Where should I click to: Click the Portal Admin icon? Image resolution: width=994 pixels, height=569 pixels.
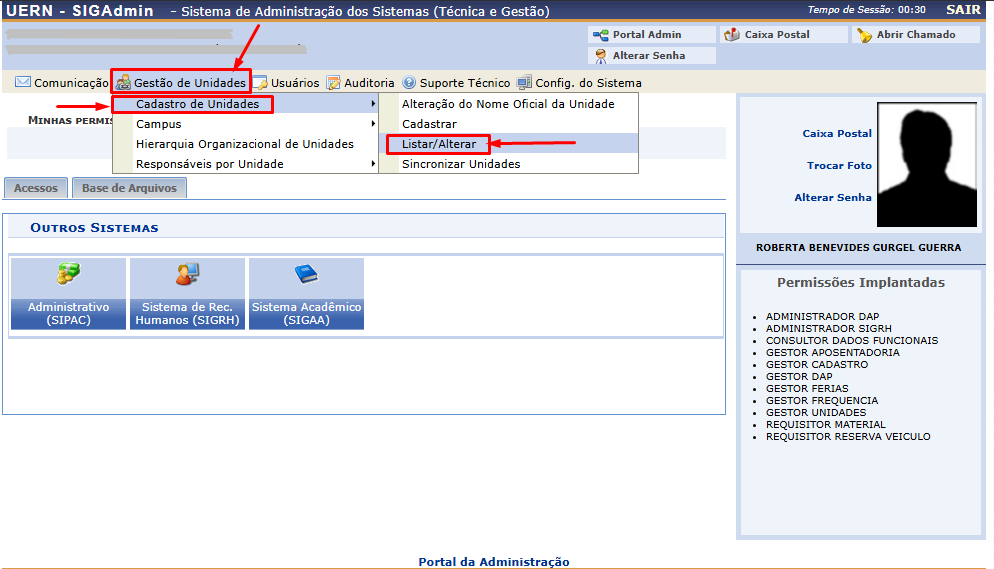point(601,35)
